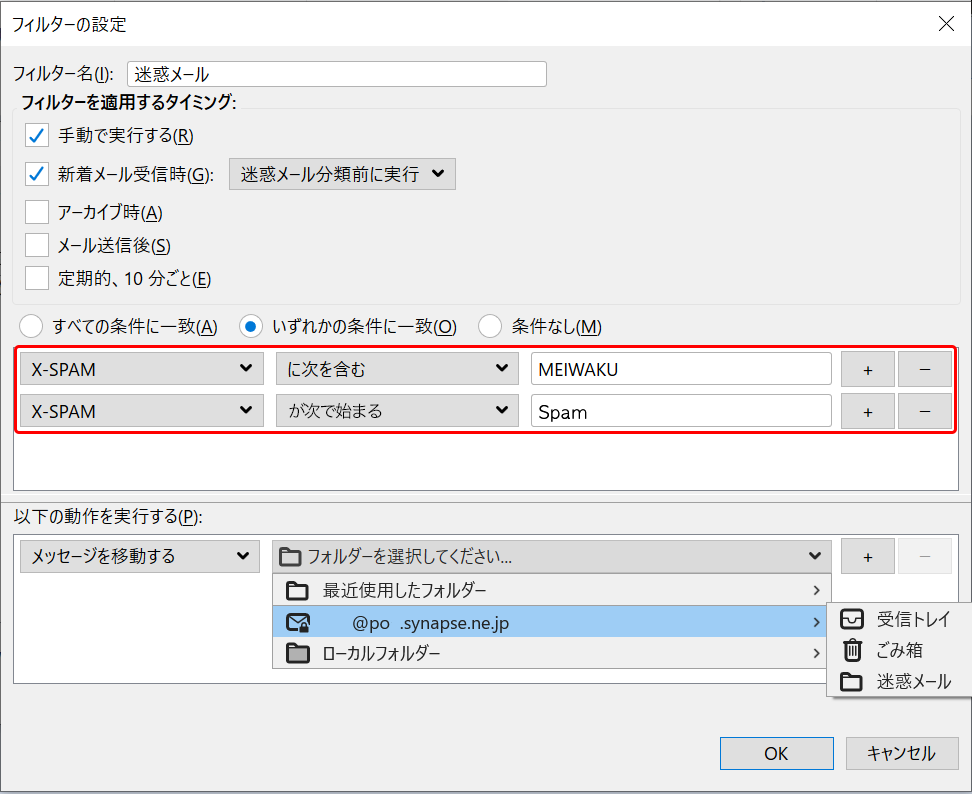Open the X-SPAM dropdown in the Spam row
972x794 pixels.
142,410
